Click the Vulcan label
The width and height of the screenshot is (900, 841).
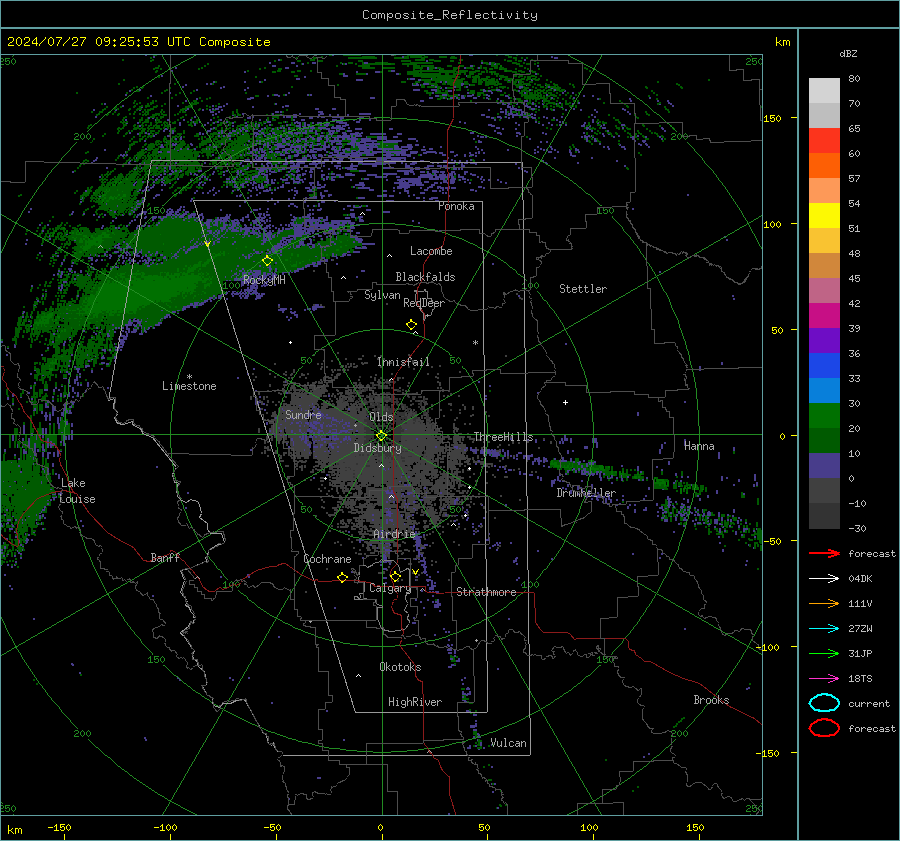tap(509, 743)
